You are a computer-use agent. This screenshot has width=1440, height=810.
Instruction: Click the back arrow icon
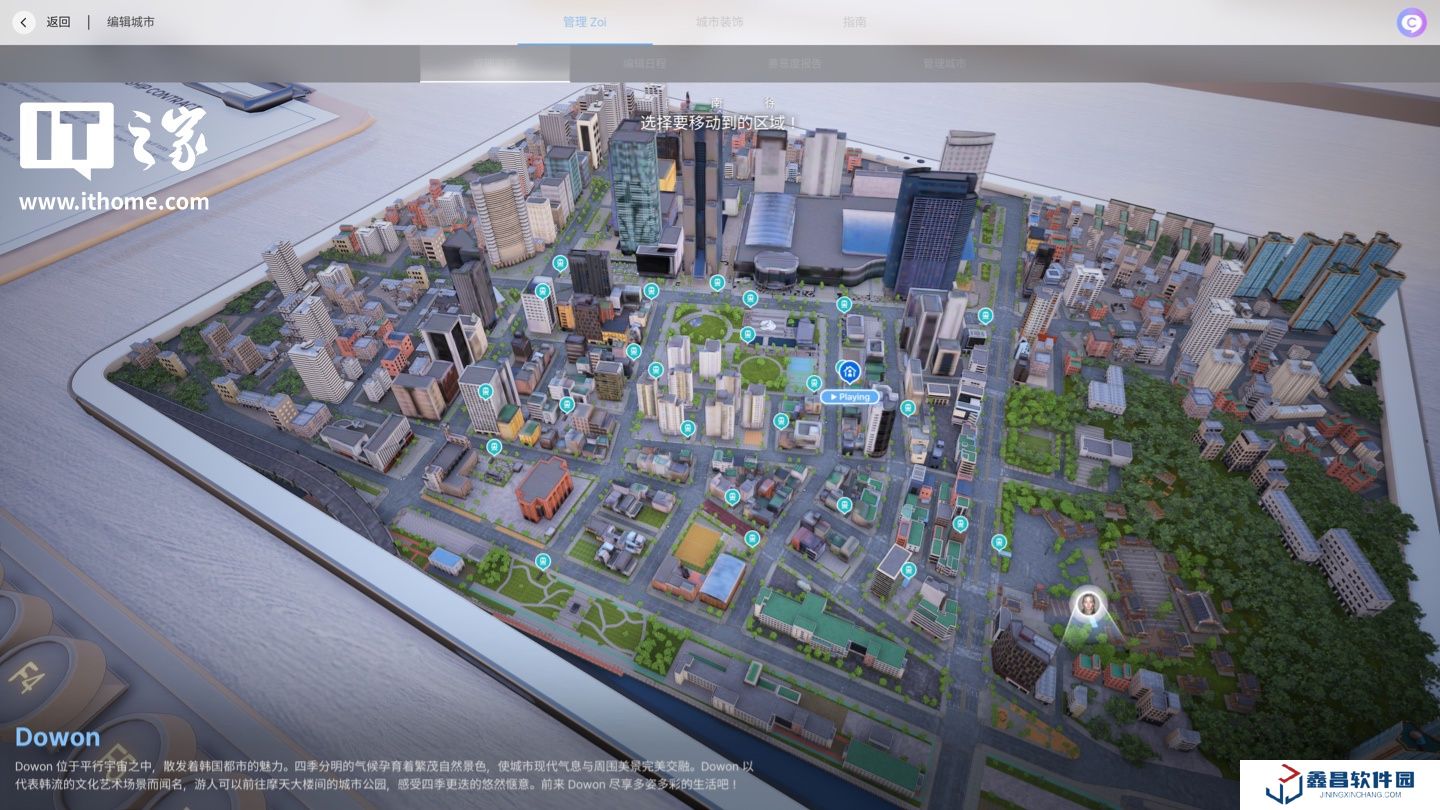[24, 22]
